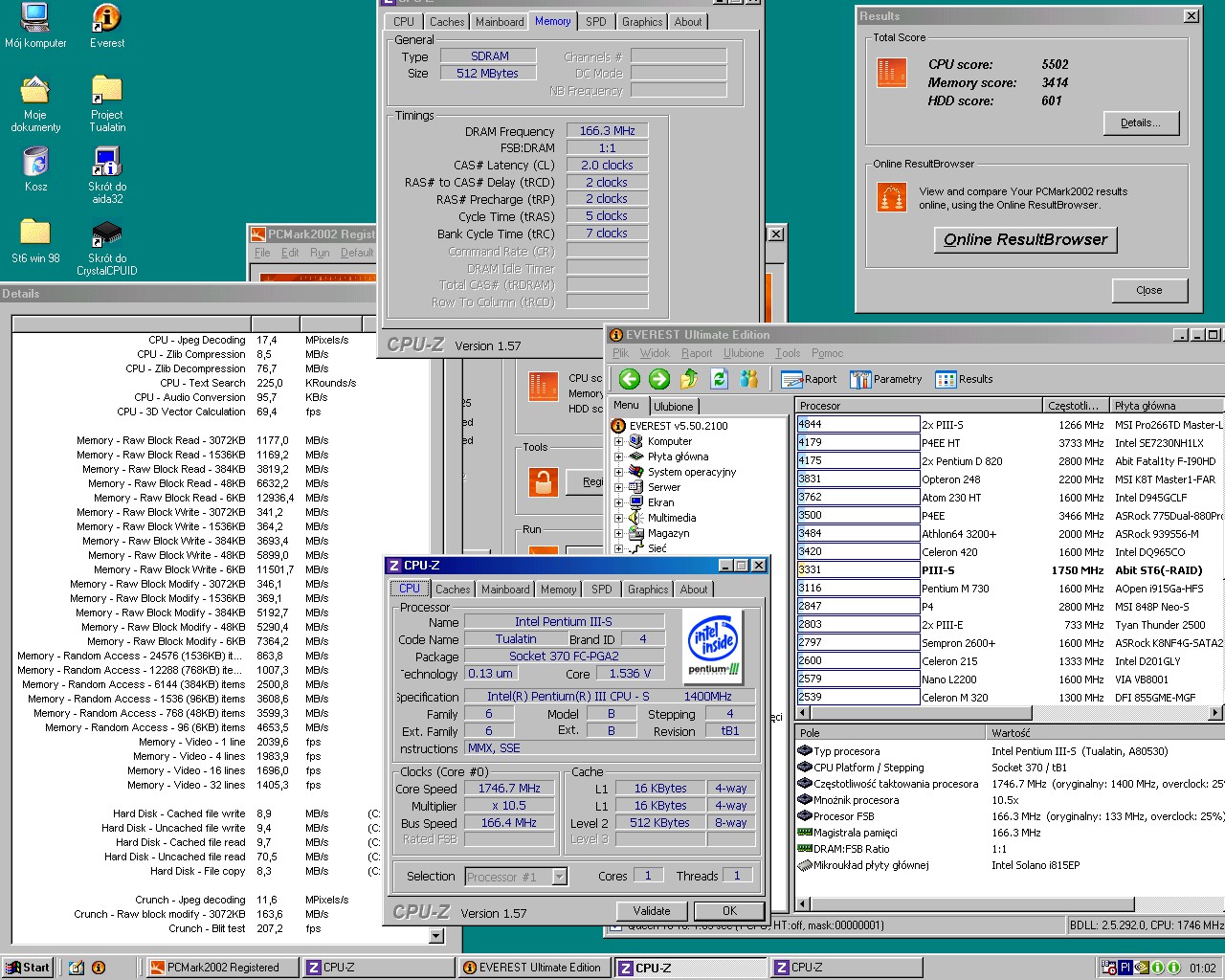Select the Typ procesora row in the EVEREST details
The width and height of the screenshot is (1225, 980).
(x=1010, y=751)
